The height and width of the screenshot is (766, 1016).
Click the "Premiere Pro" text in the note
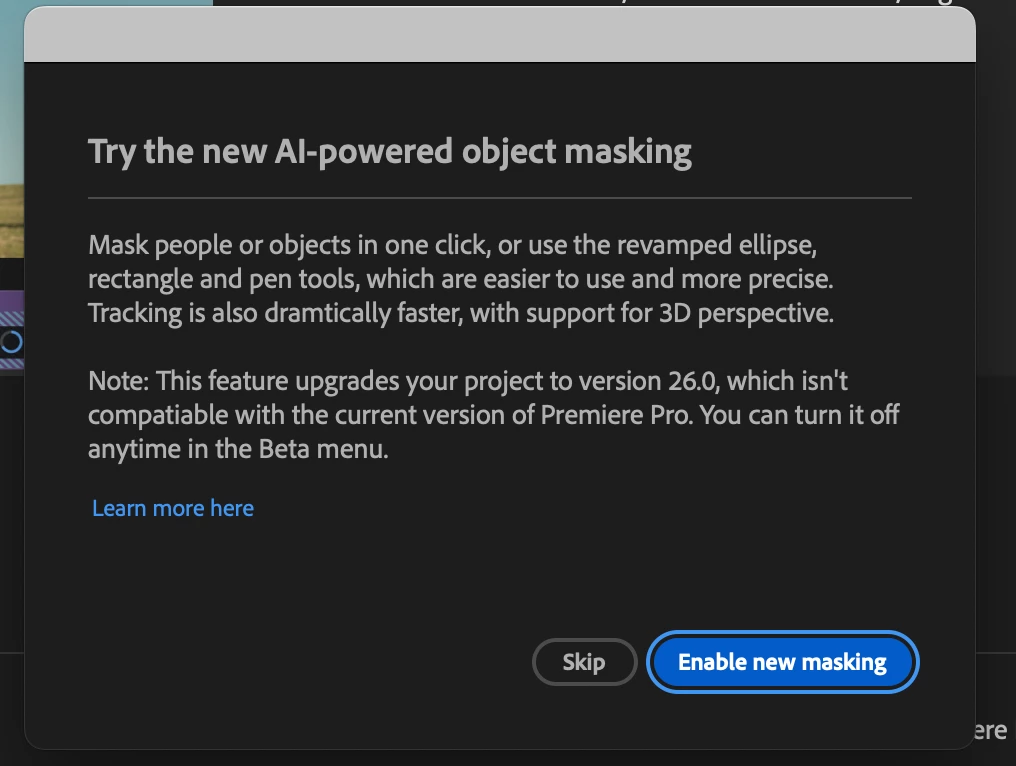615,415
